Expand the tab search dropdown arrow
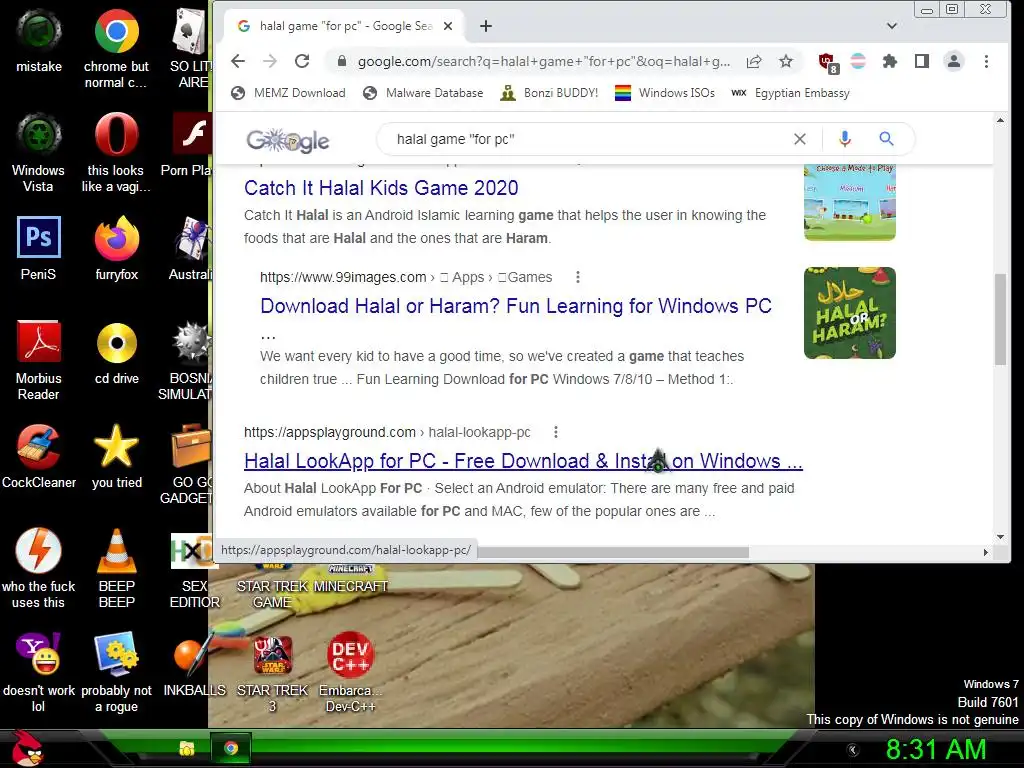The image size is (1024, 768). tap(891, 26)
